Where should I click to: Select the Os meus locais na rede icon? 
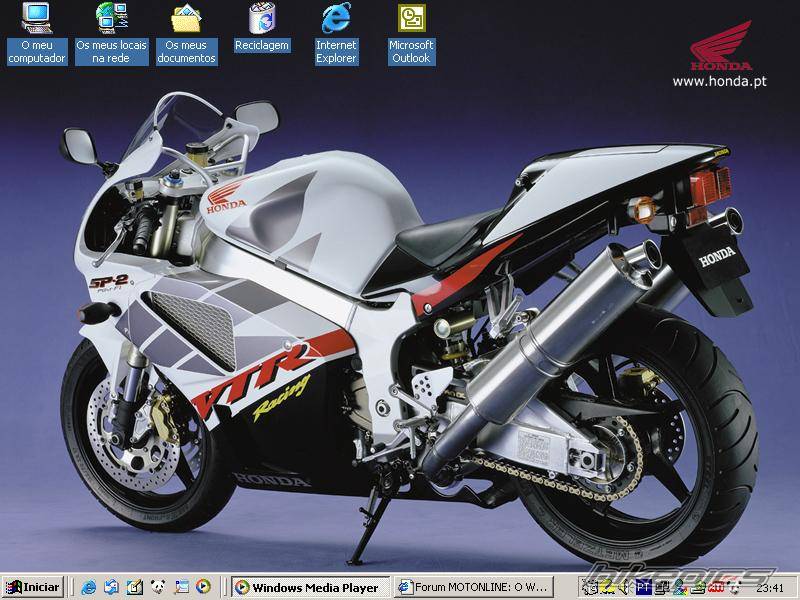[x=112, y=34]
